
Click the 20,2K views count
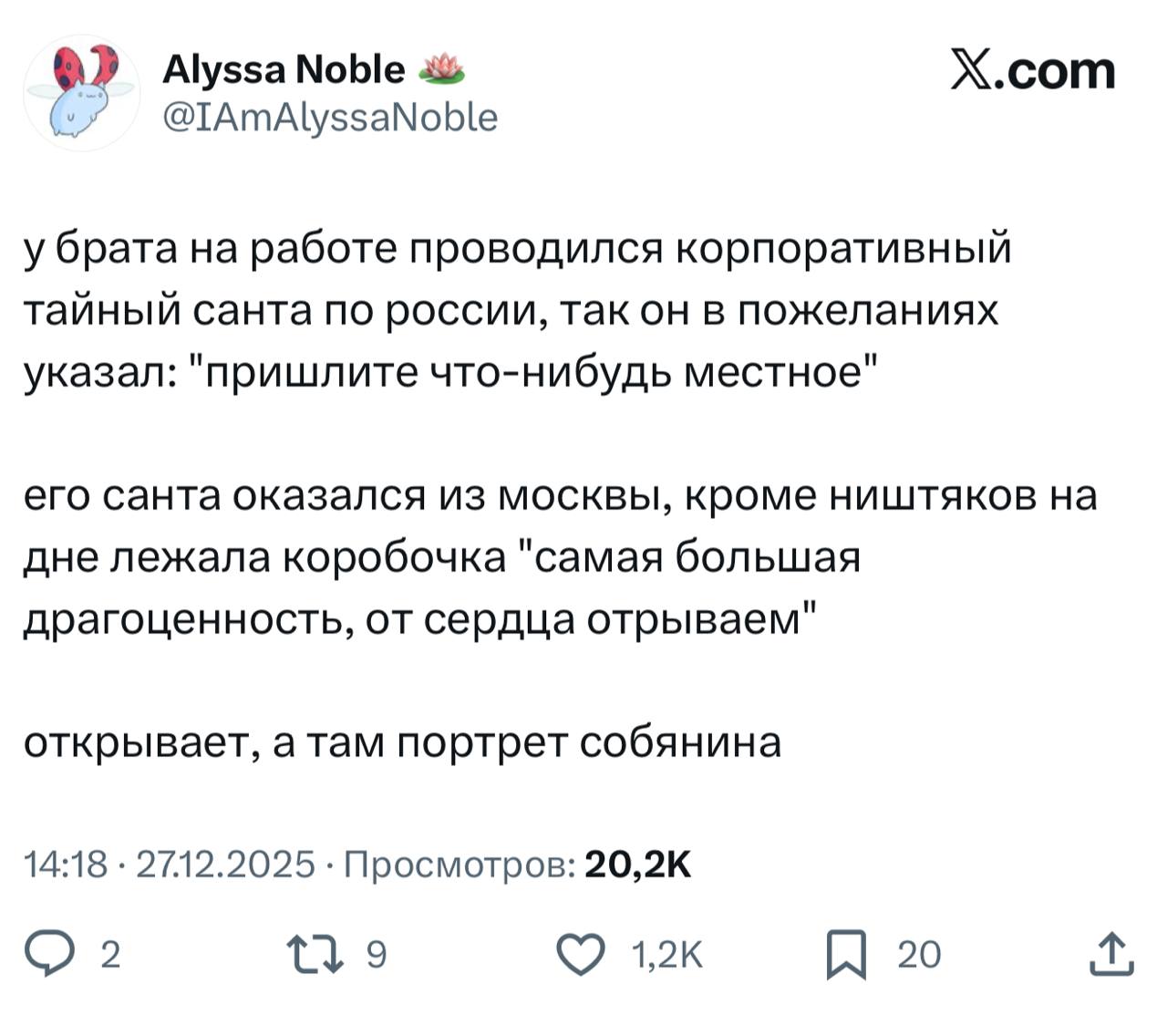tap(637, 863)
